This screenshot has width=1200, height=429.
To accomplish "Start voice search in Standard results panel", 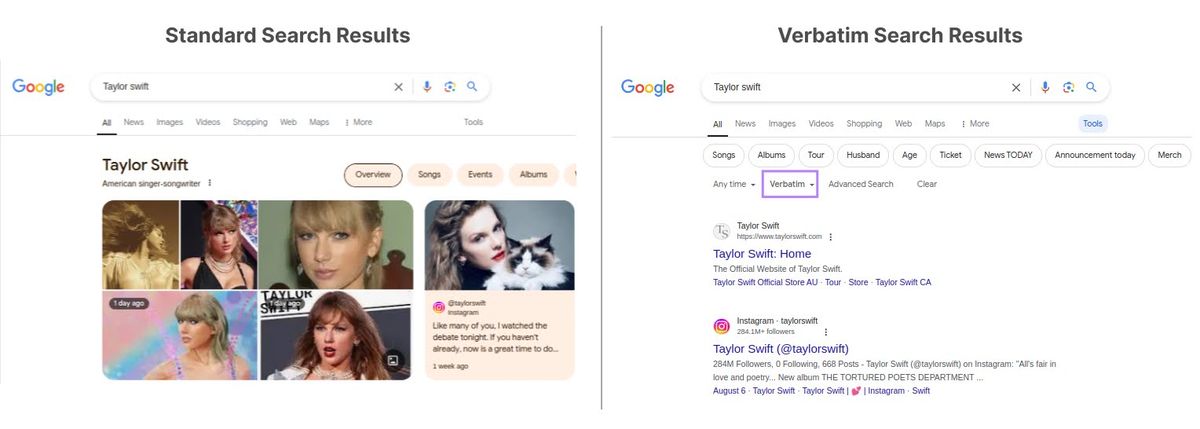I will 427,87.
